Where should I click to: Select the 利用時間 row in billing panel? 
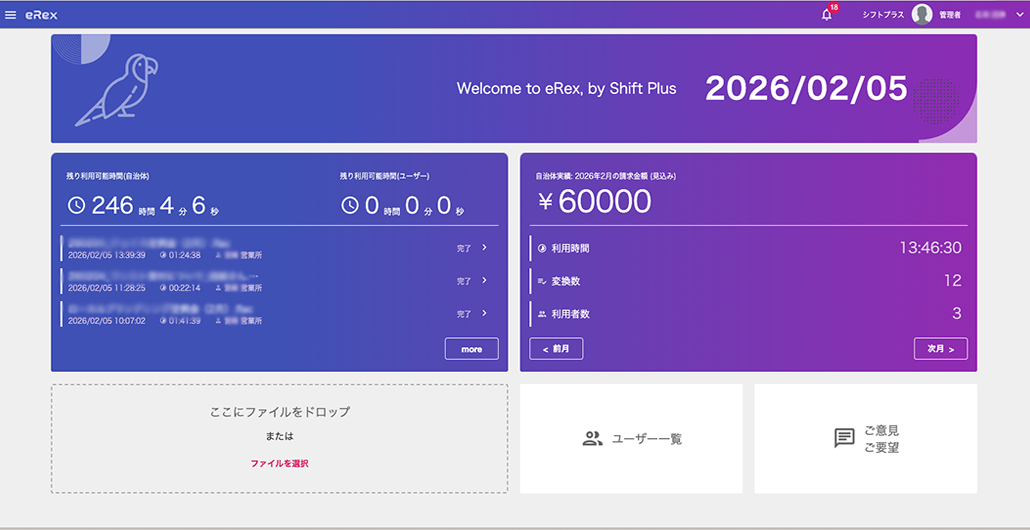tap(748, 248)
